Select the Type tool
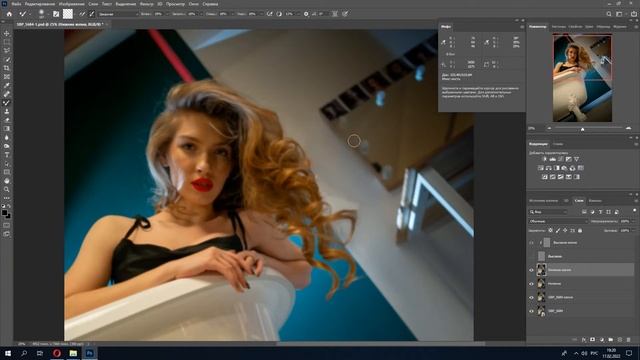Screen dimensions: 640x360 click(7, 155)
